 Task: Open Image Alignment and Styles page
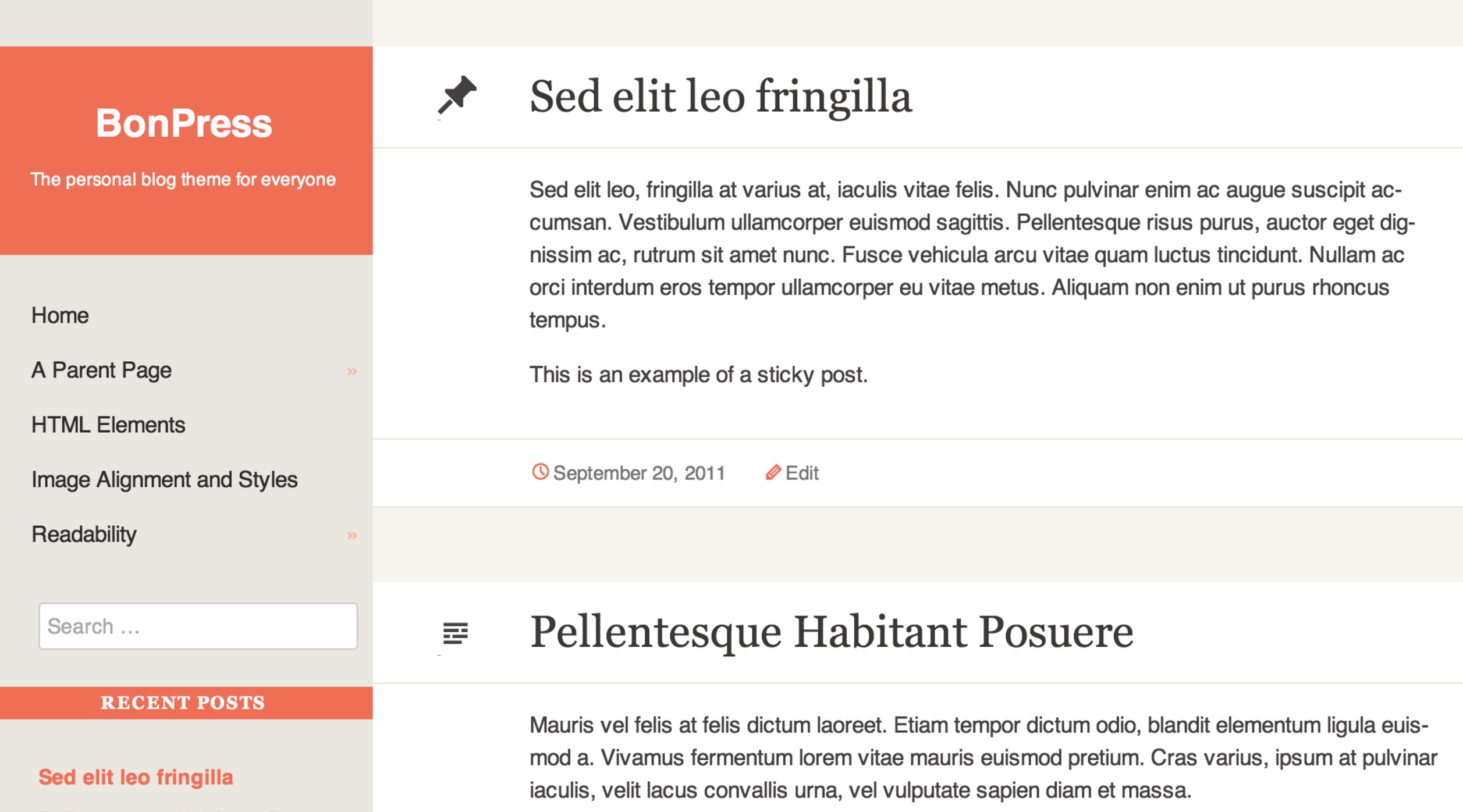click(164, 480)
